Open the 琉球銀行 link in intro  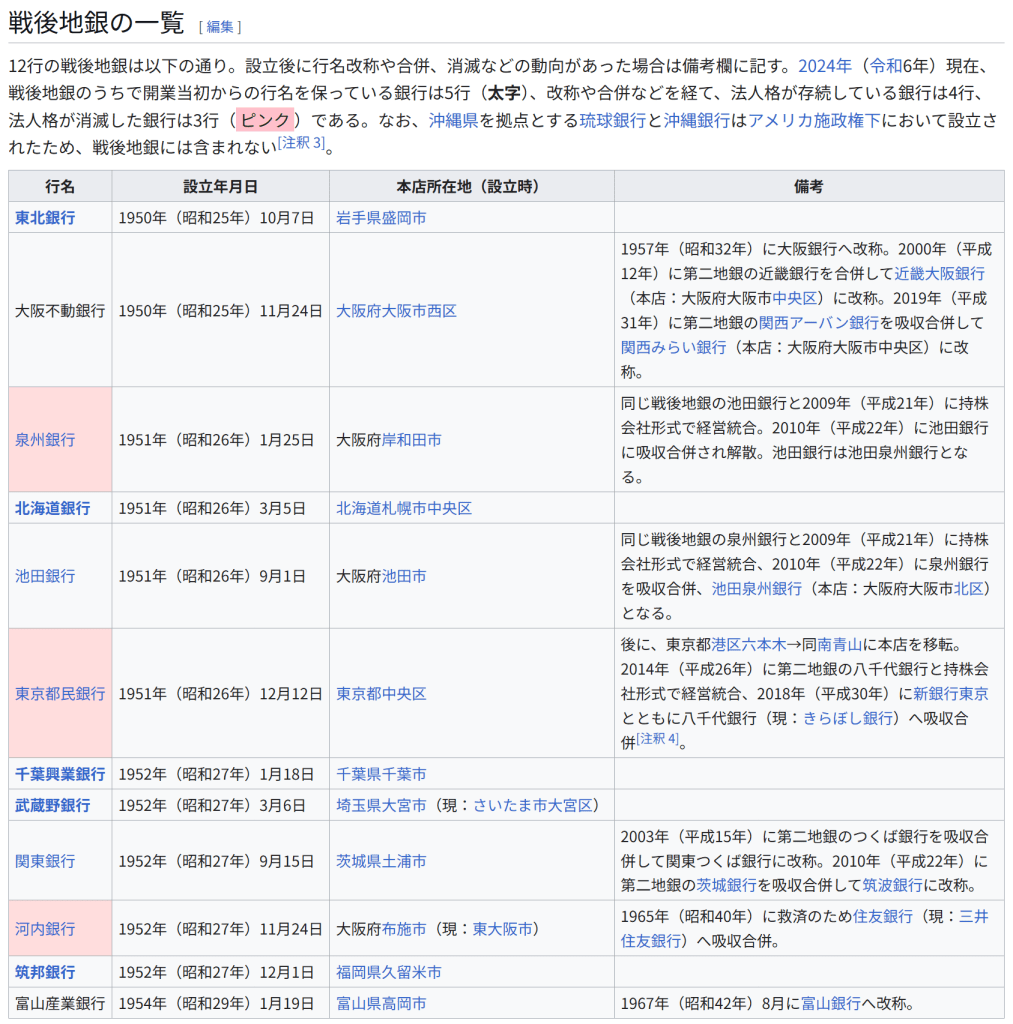pyautogui.click(x=612, y=120)
